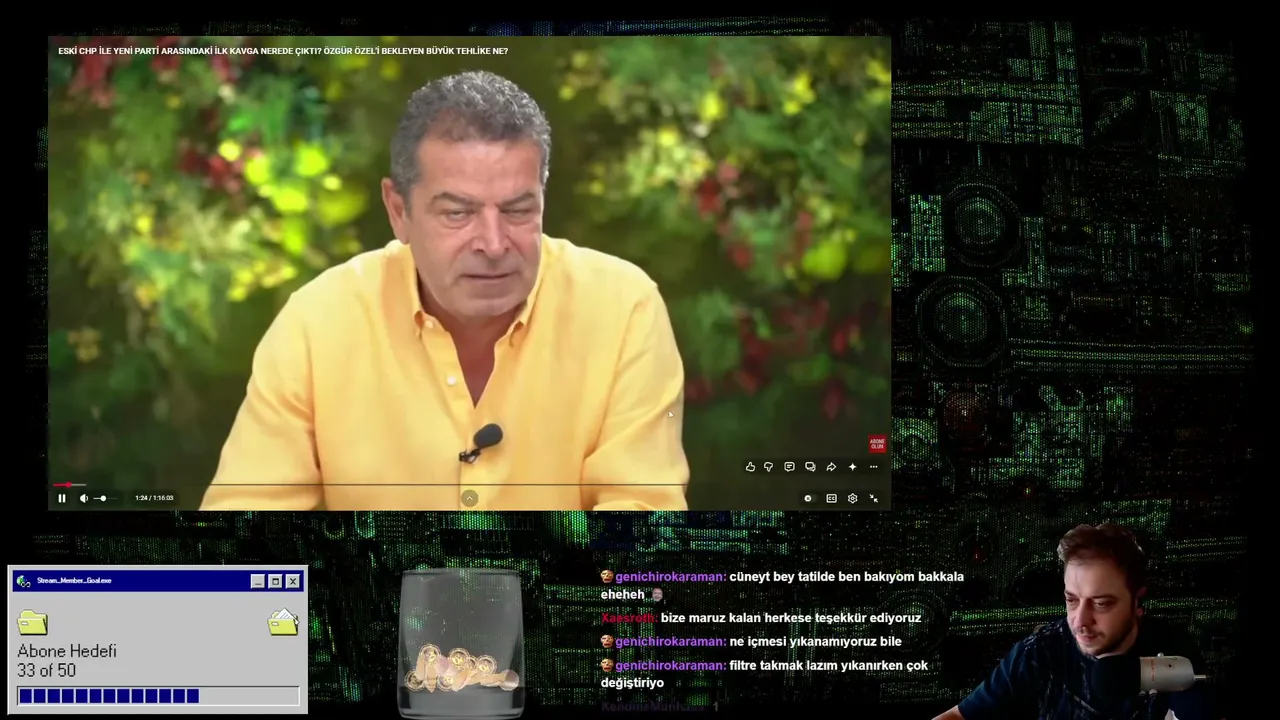Image resolution: width=1280 pixels, height=720 pixels.
Task: Open the player settings gear
Action: coord(852,498)
